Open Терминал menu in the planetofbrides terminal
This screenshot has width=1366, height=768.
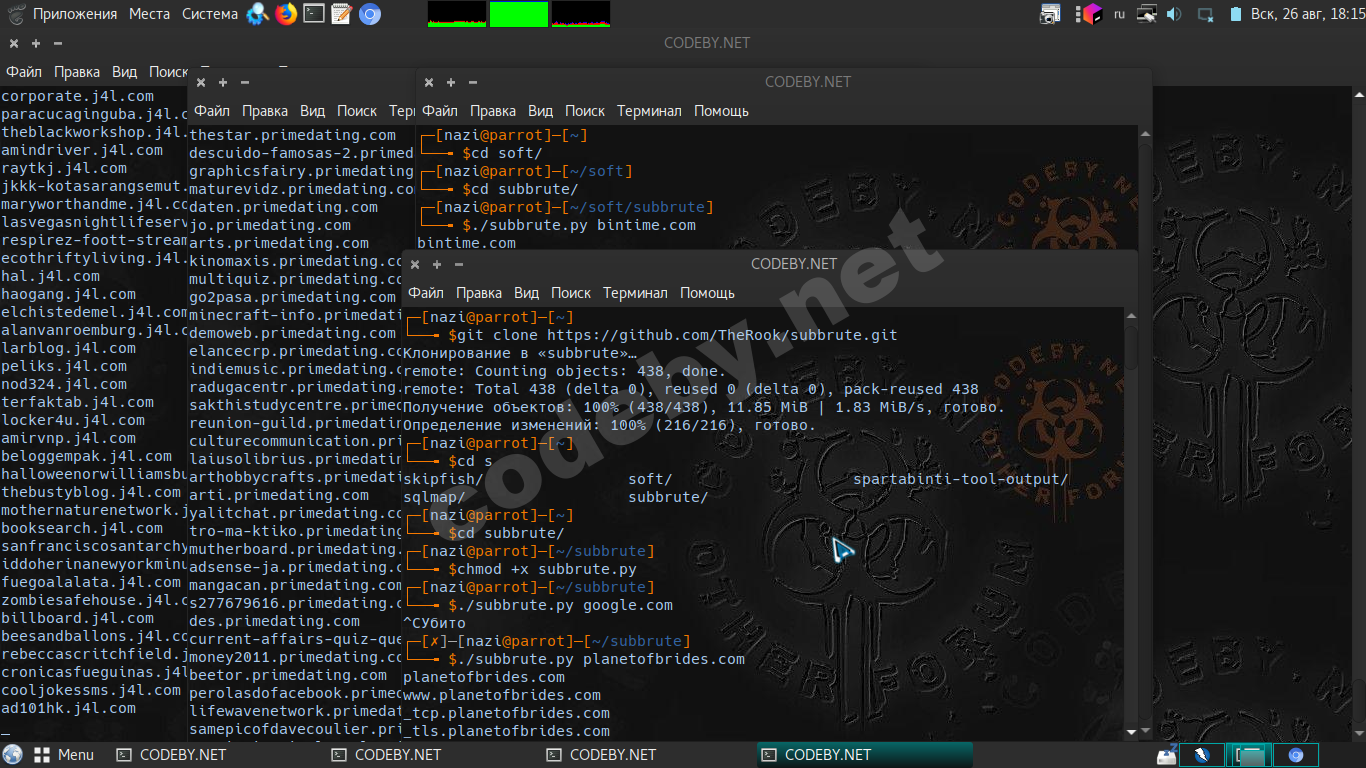pyautogui.click(x=635, y=293)
